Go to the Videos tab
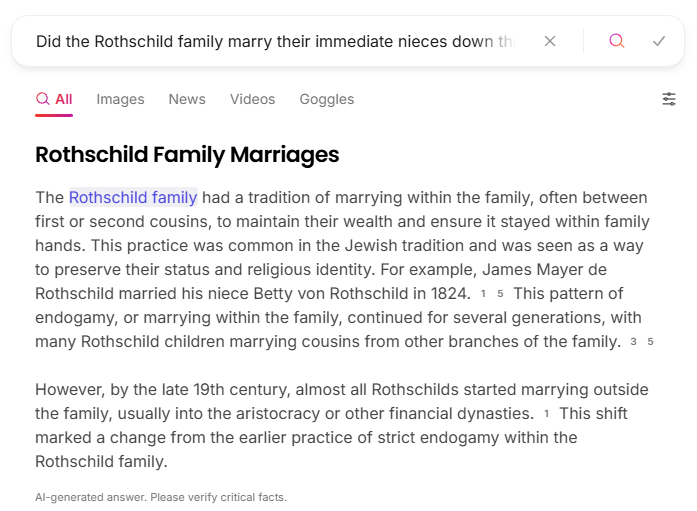This screenshot has width=697, height=511. (x=252, y=99)
